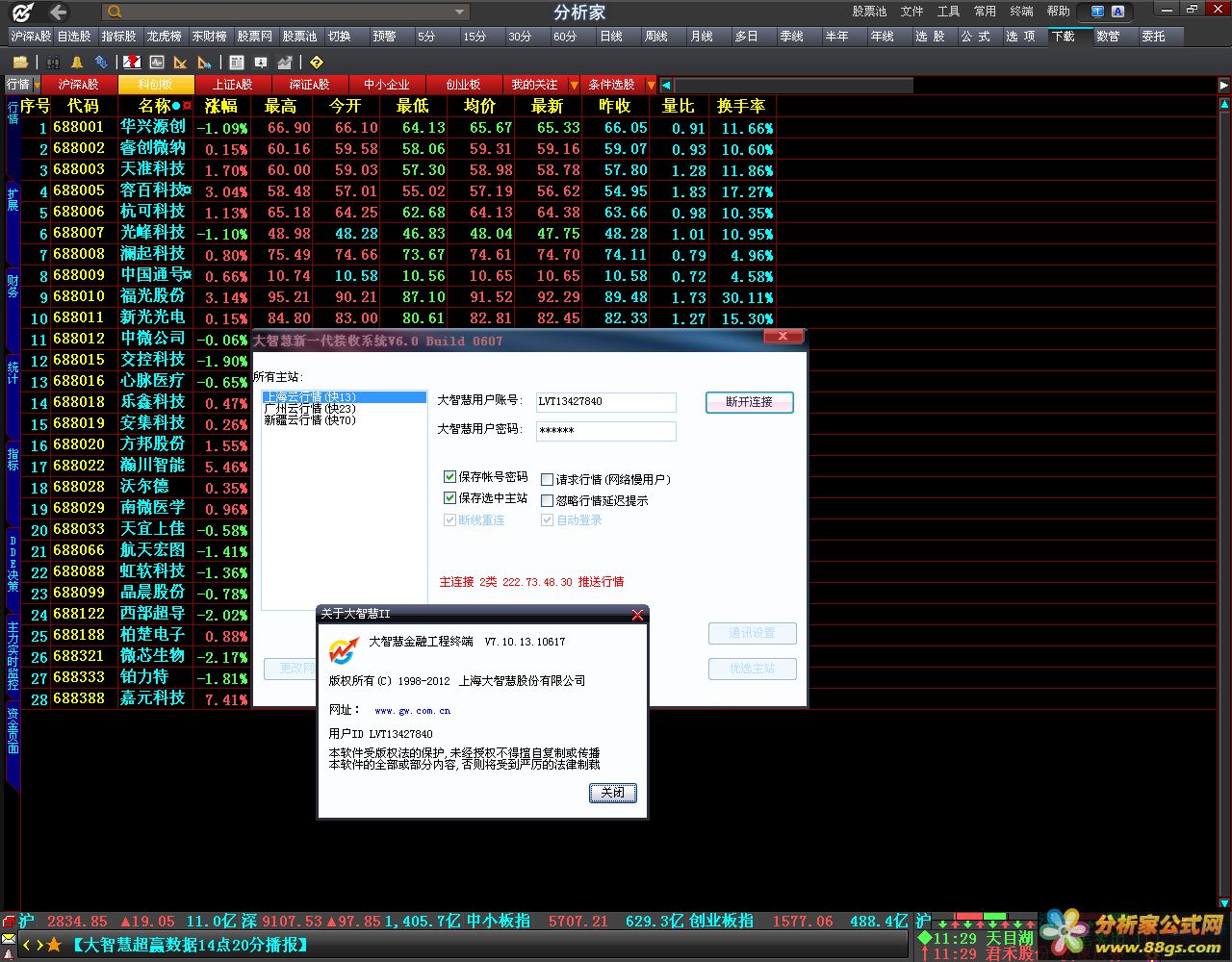Click the drawing ruler triangle icon

pyautogui.click(x=180, y=62)
